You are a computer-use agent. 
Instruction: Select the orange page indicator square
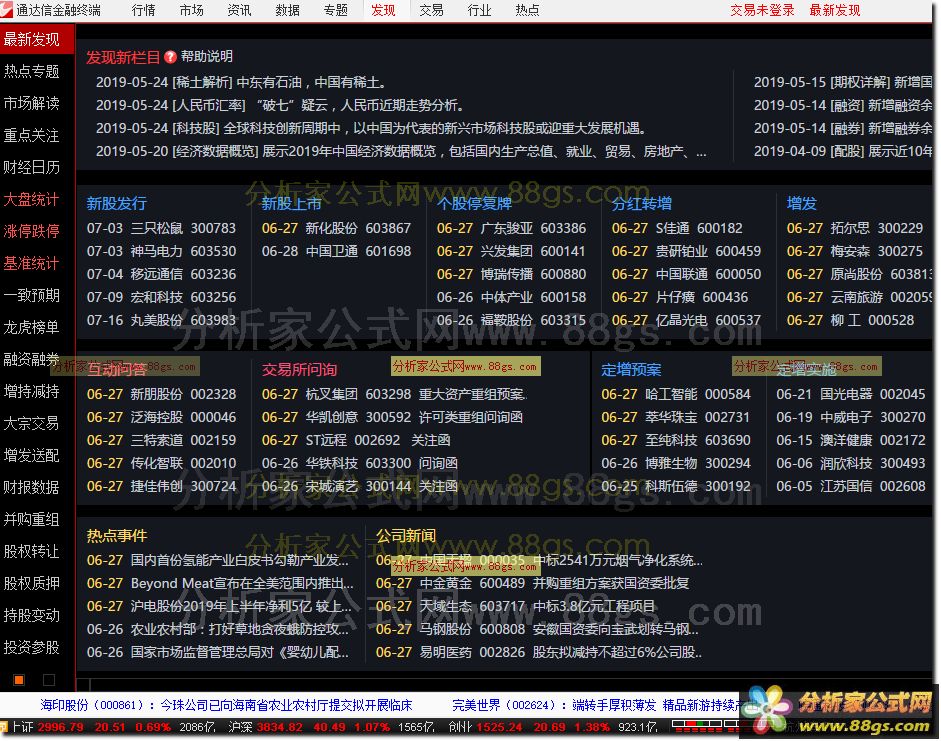click(x=19, y=680)
